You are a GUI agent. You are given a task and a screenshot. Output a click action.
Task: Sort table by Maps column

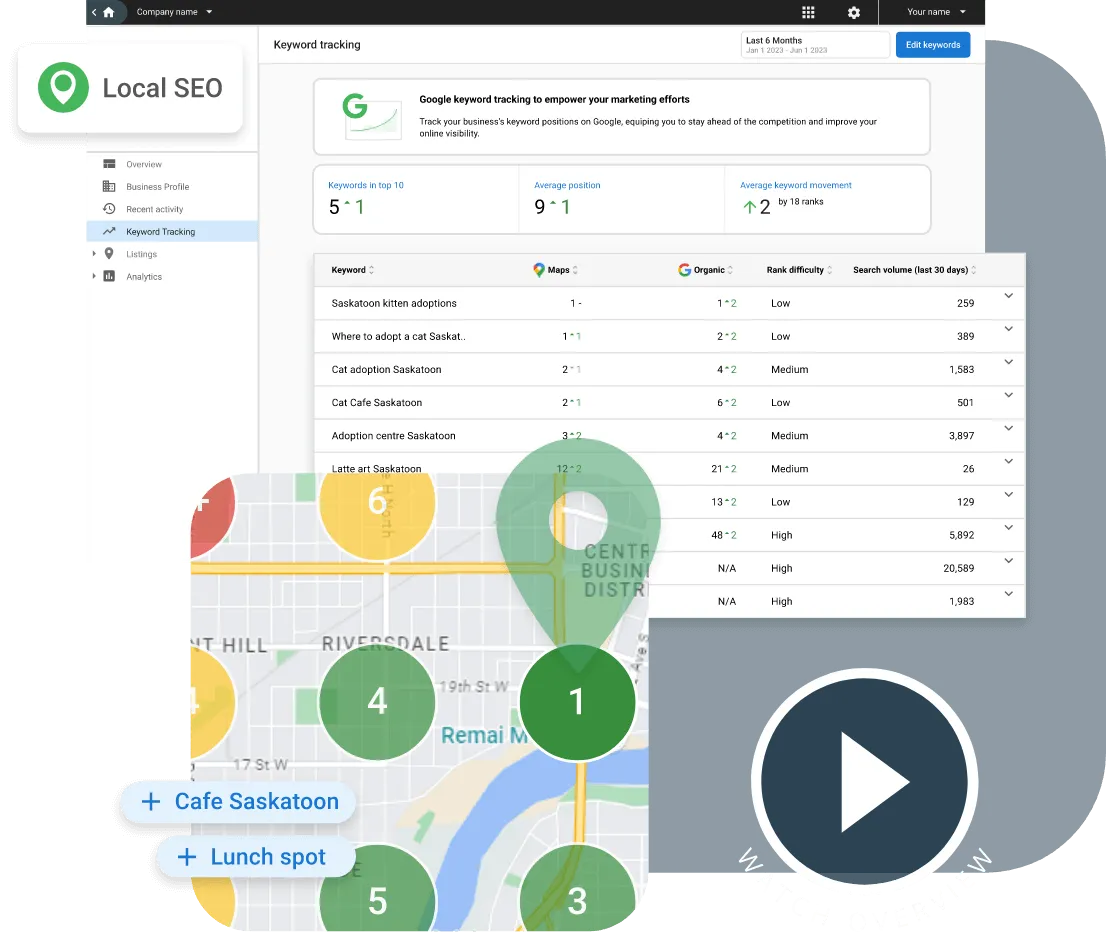click(x=556, y=270)
